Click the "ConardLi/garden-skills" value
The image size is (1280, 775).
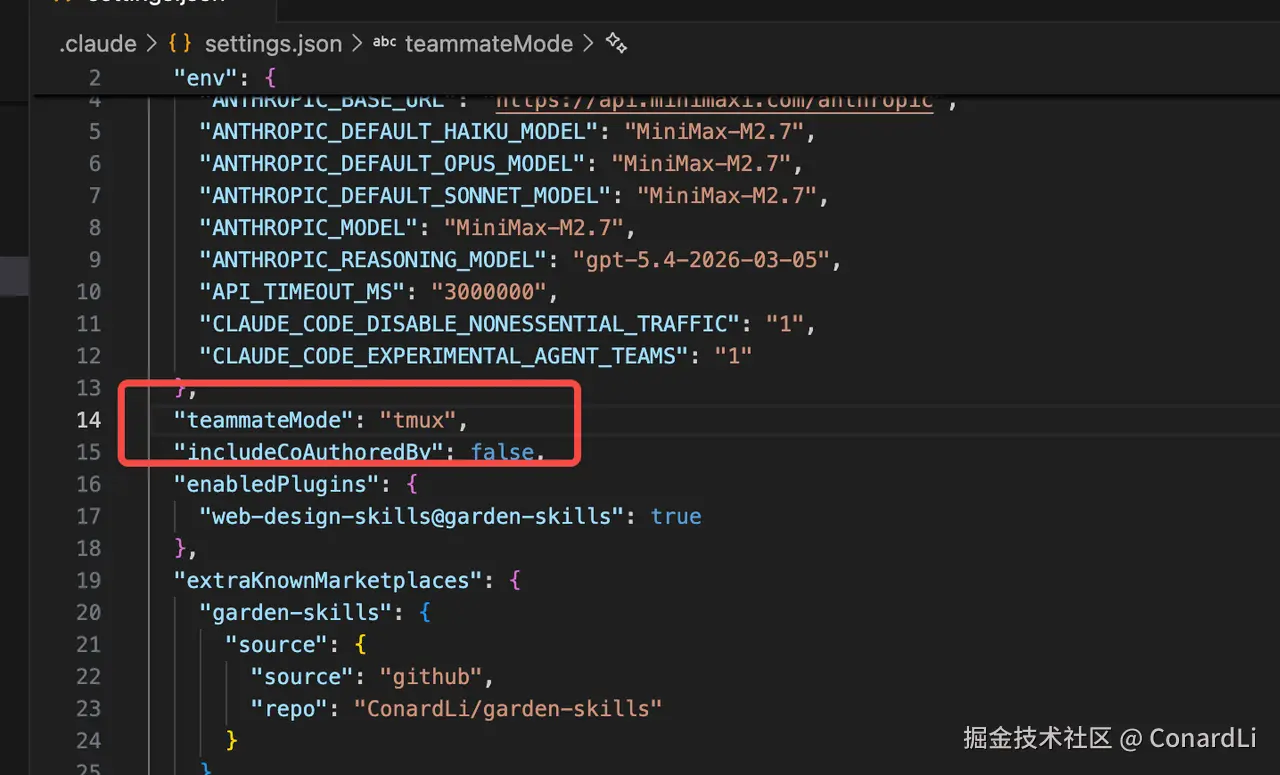pyautogui.click(x=508, y=708)
